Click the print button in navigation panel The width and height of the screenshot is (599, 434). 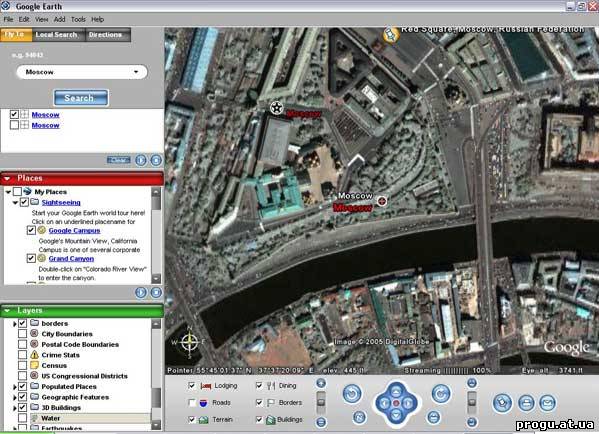click(x=526, y=403)
